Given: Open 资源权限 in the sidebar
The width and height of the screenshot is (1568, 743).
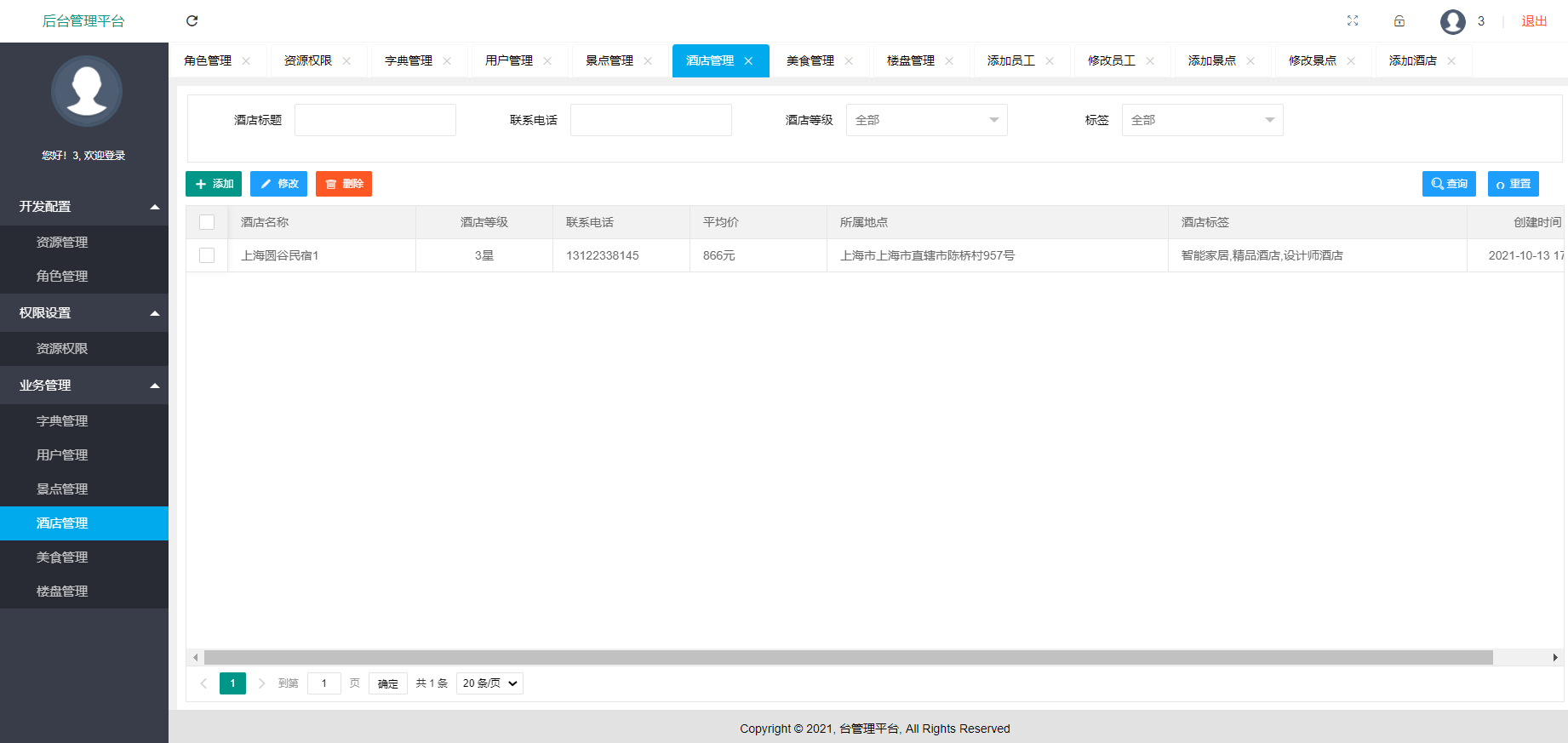Looking at the screenshot, I should 84,349.
